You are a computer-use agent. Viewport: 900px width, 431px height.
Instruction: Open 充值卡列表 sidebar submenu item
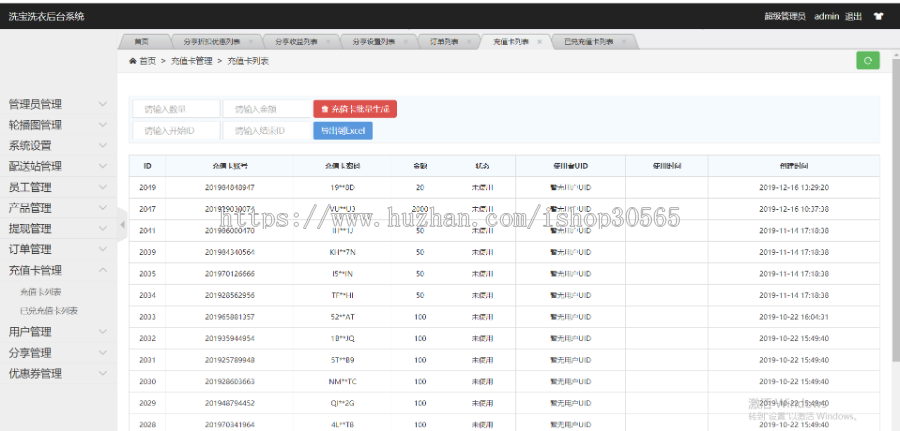(x=41, y=292)
